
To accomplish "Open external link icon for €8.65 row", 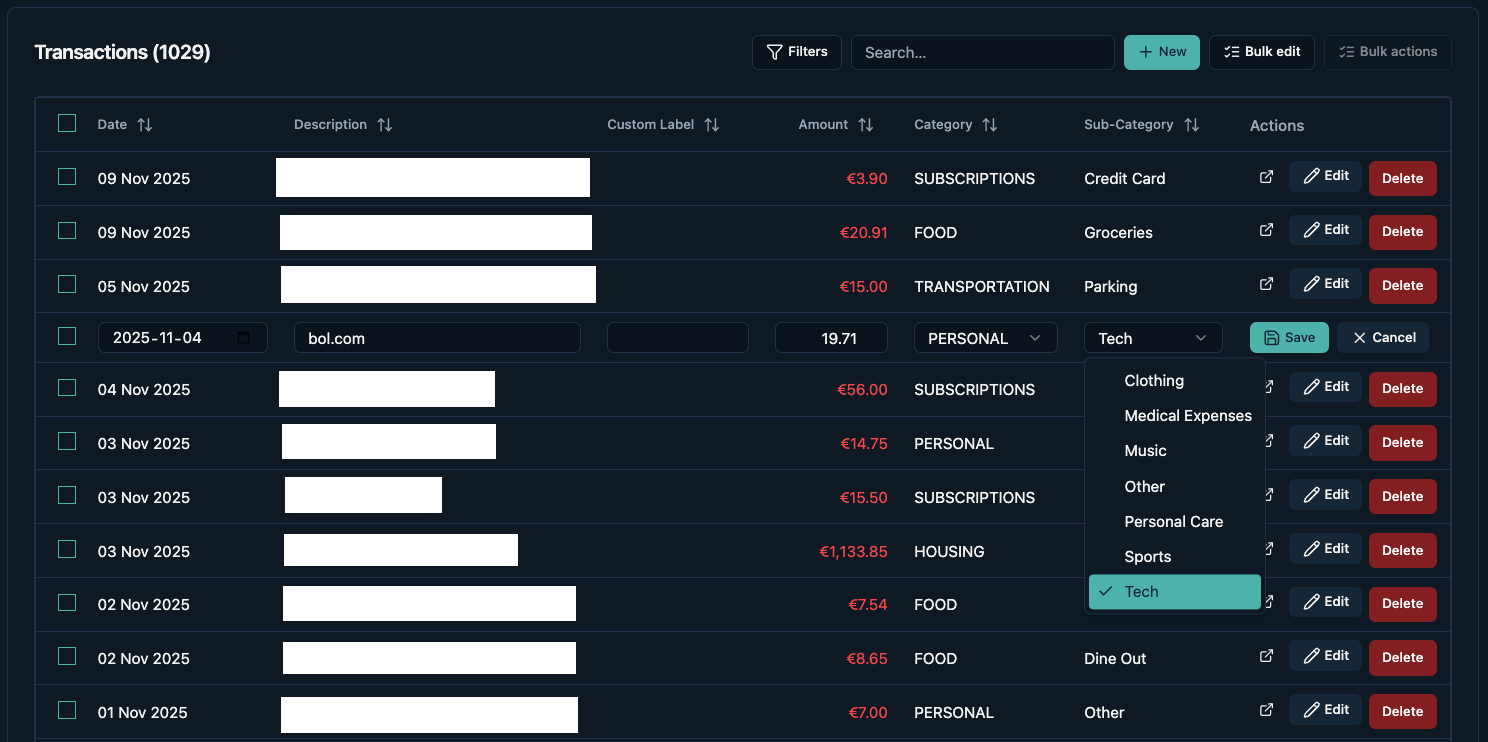I will tap(1266, 656).
